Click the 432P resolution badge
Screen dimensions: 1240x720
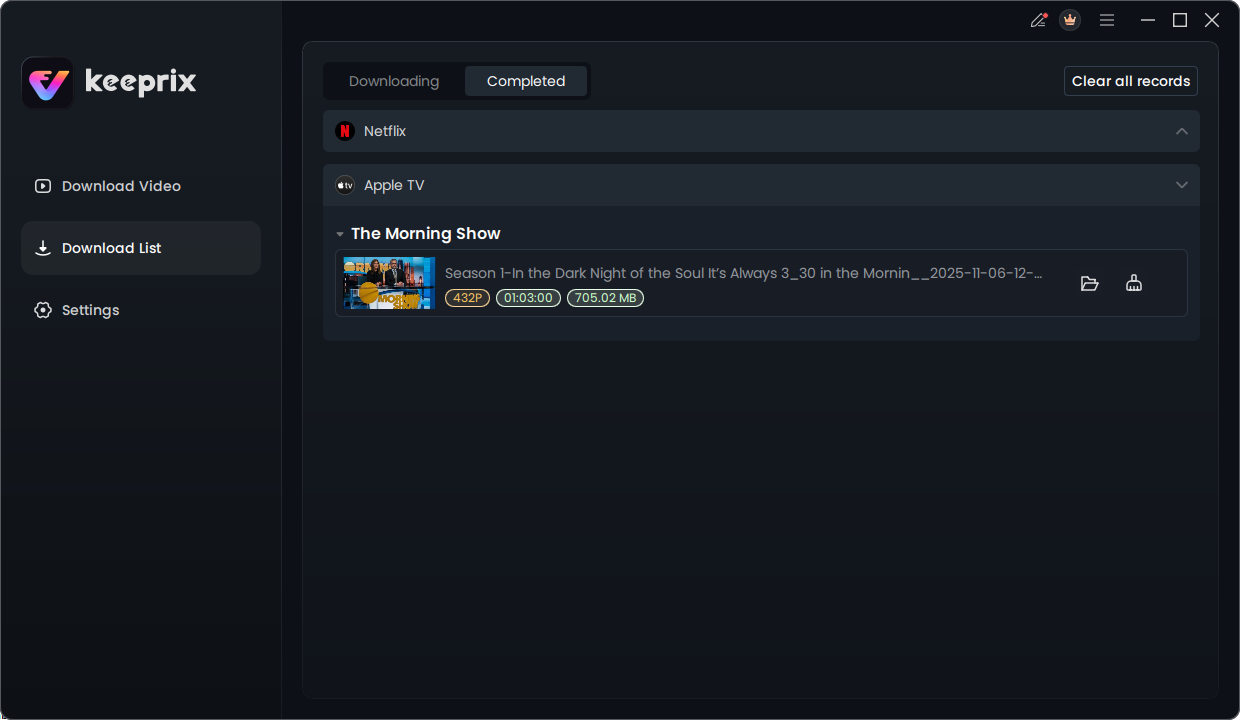coord(467,297)
